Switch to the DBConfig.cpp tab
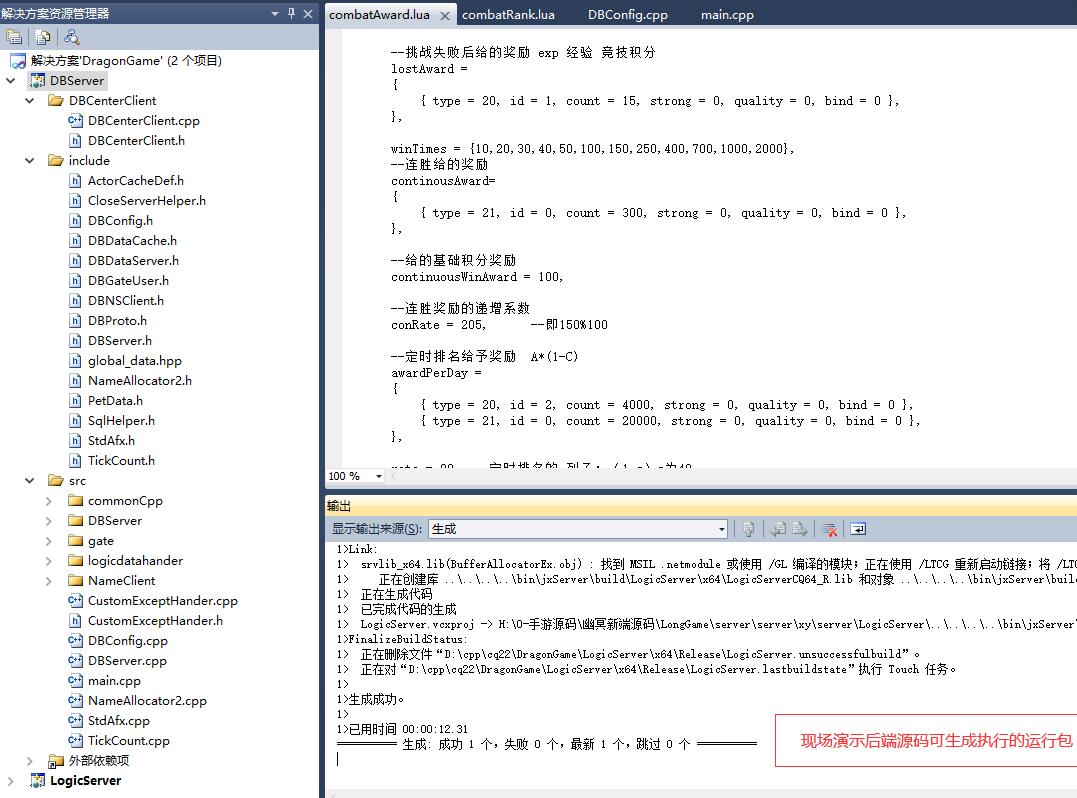This screenshot has width=1077, height=798. click(627, 15)
